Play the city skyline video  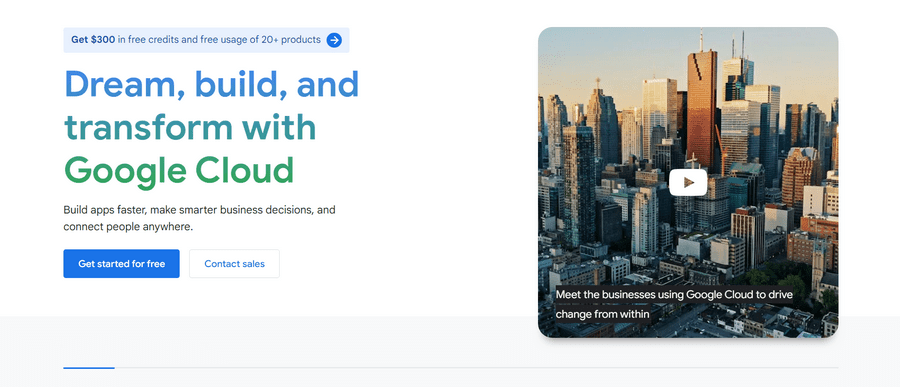click(x=688, y=183)
